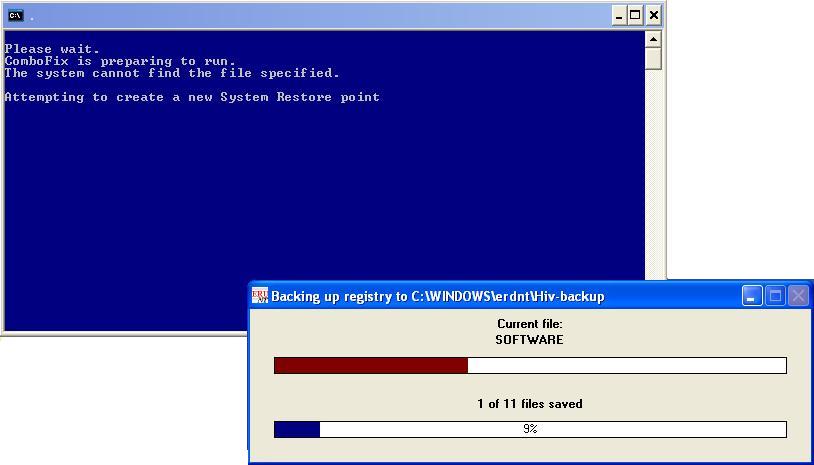
Task: Click the console scrollbar track below the thumb
Action: [653, 170]
